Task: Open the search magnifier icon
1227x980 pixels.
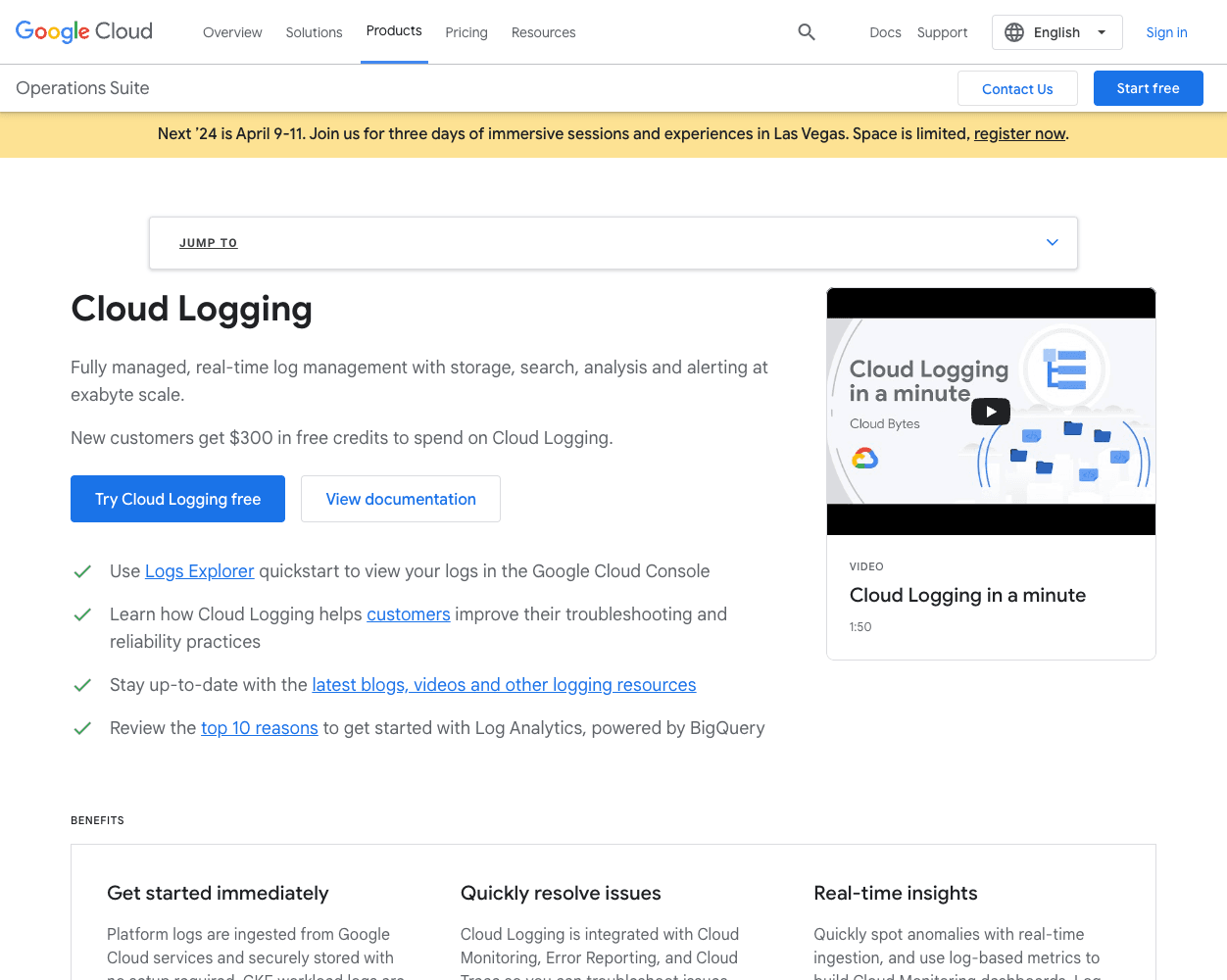Action: [807, 32]
